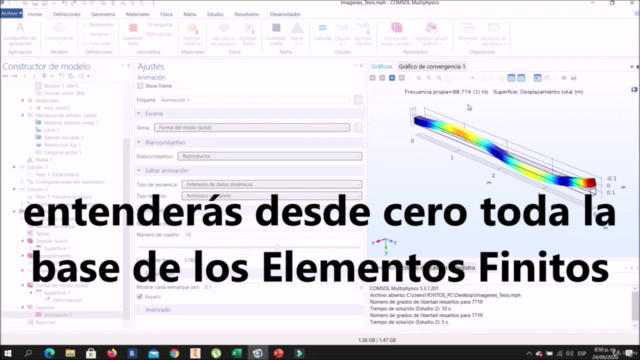This screenshot has width=640, height=360.
Task: Expand the Iron (mat1) tree node
Action: 30,108
